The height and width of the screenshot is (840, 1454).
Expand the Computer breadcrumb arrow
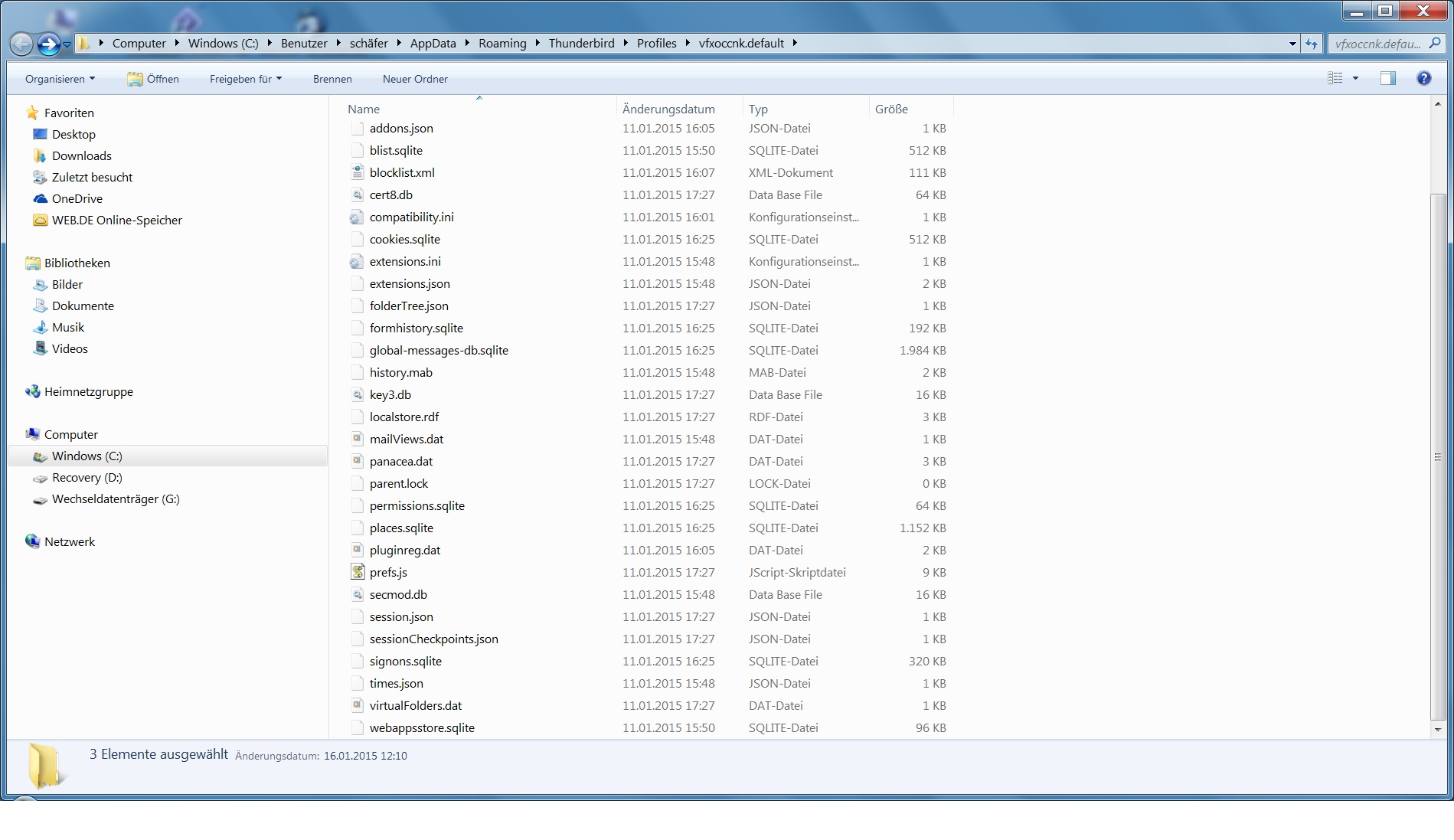(x=177, y=43)
